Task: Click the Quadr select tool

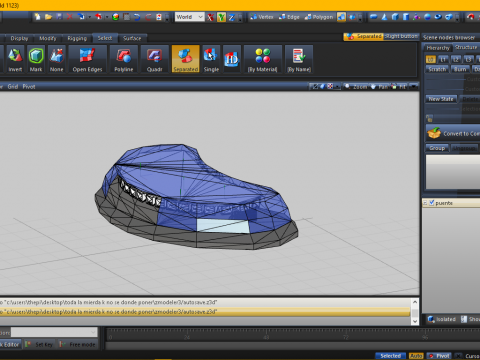Action: [x=154, y=59]
